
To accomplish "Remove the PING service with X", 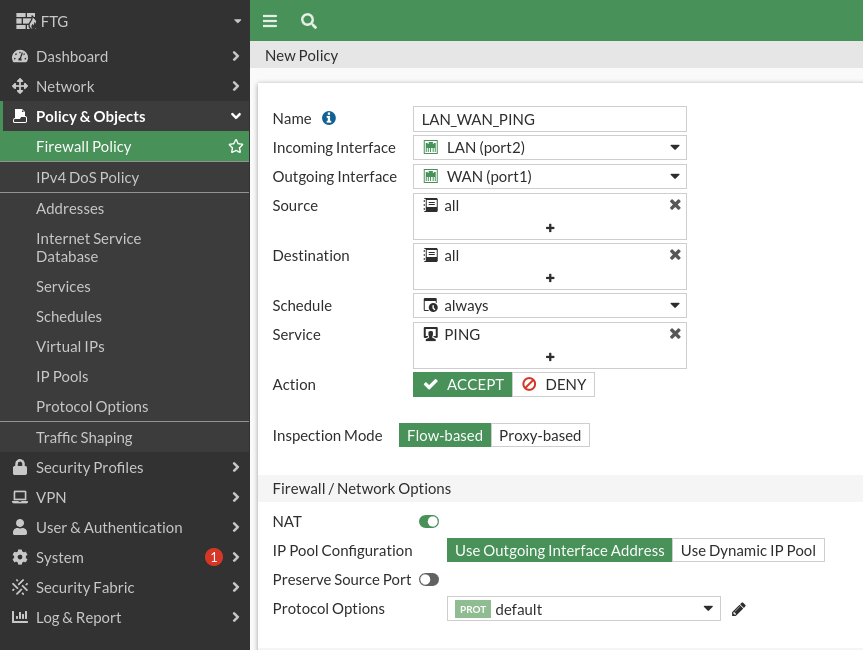I will click(675, 334).
